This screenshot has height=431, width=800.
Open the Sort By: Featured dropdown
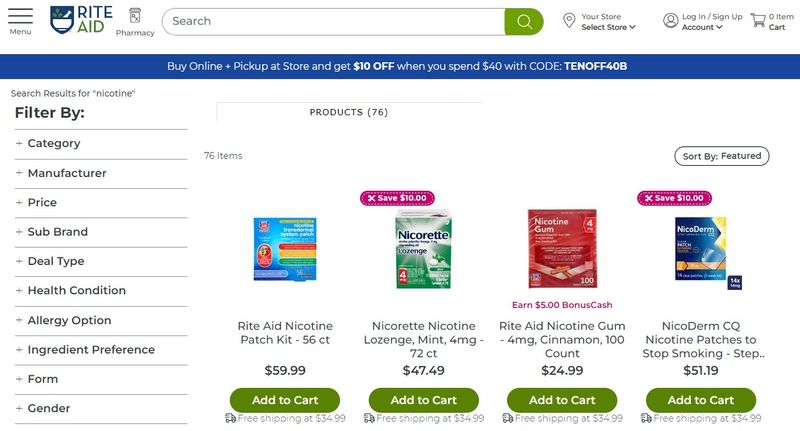[722, 156]
